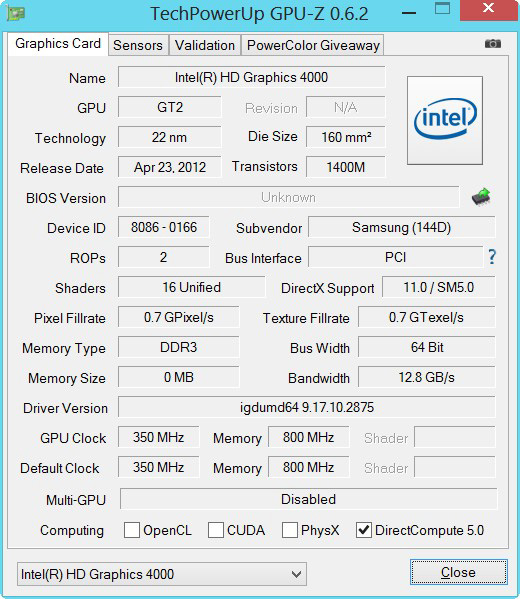This screenshot has width=520, height=599.
Task: Select the Graphics Card tab
Action: coord(58,44)
